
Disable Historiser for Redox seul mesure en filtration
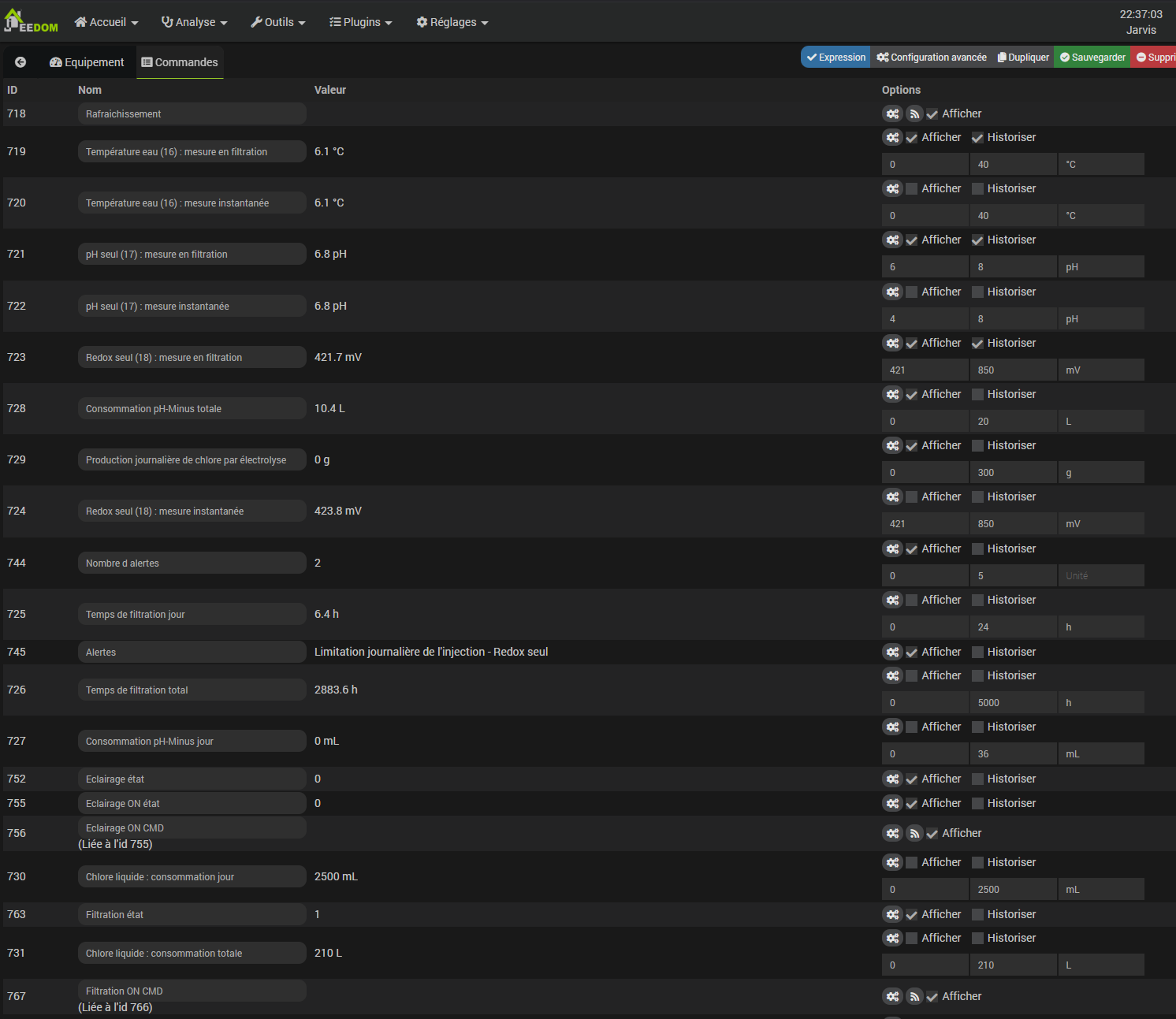click(x=977, y=344)
